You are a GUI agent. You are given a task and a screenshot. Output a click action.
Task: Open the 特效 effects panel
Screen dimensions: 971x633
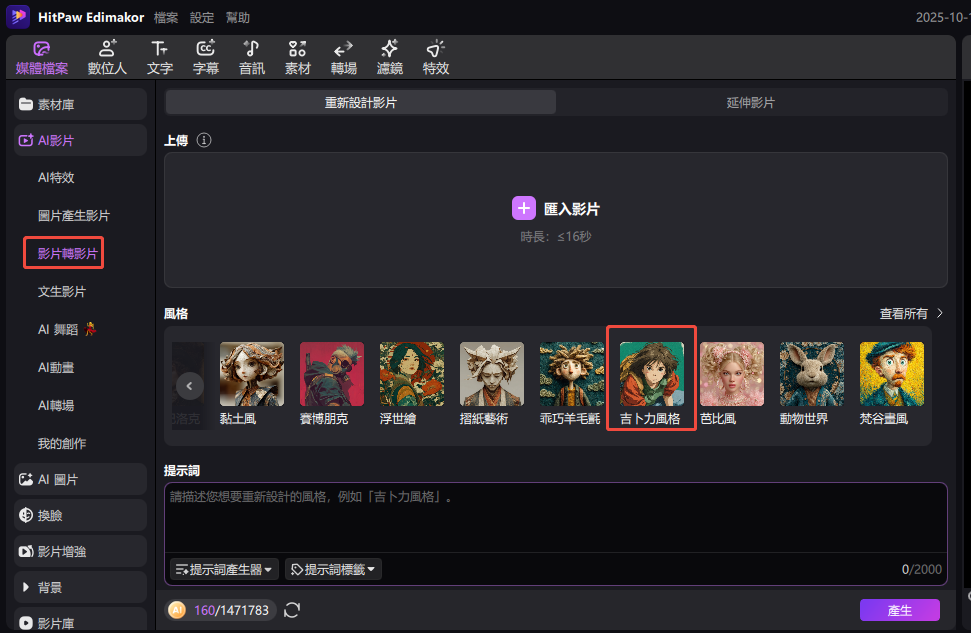point(436,57)
